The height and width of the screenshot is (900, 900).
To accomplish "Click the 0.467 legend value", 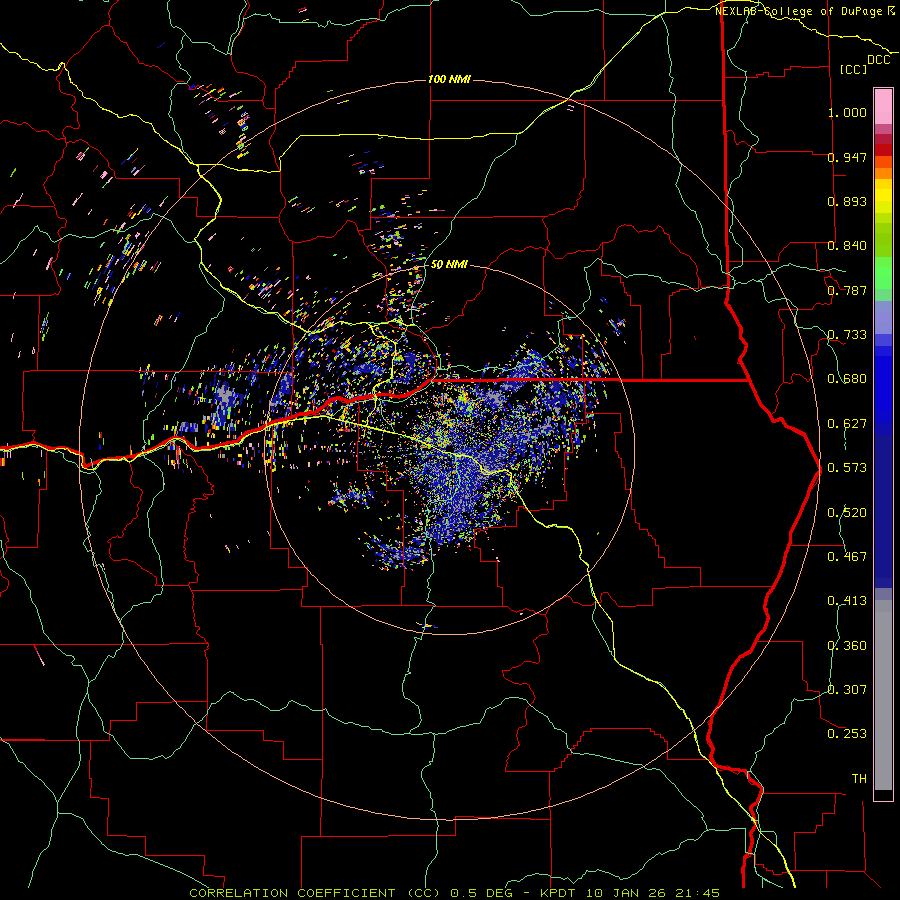I will [847, 557].
